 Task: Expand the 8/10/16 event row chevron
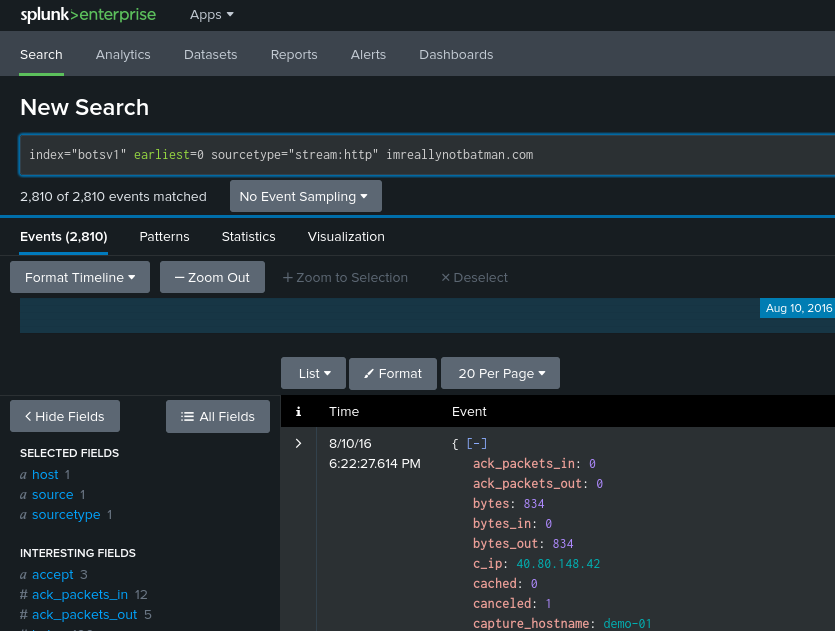[298, 443]
